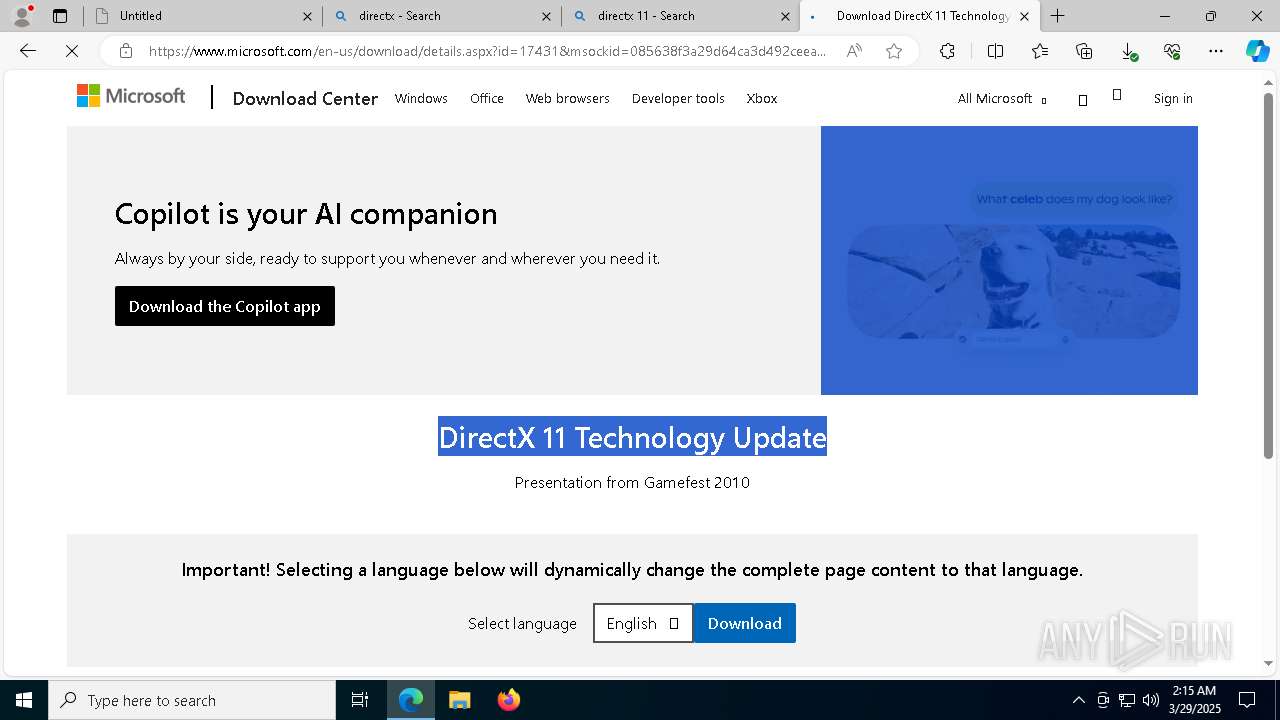Open the tab actions menu icon
This screenshot has height=720, width=1280.
coord(60,16)
